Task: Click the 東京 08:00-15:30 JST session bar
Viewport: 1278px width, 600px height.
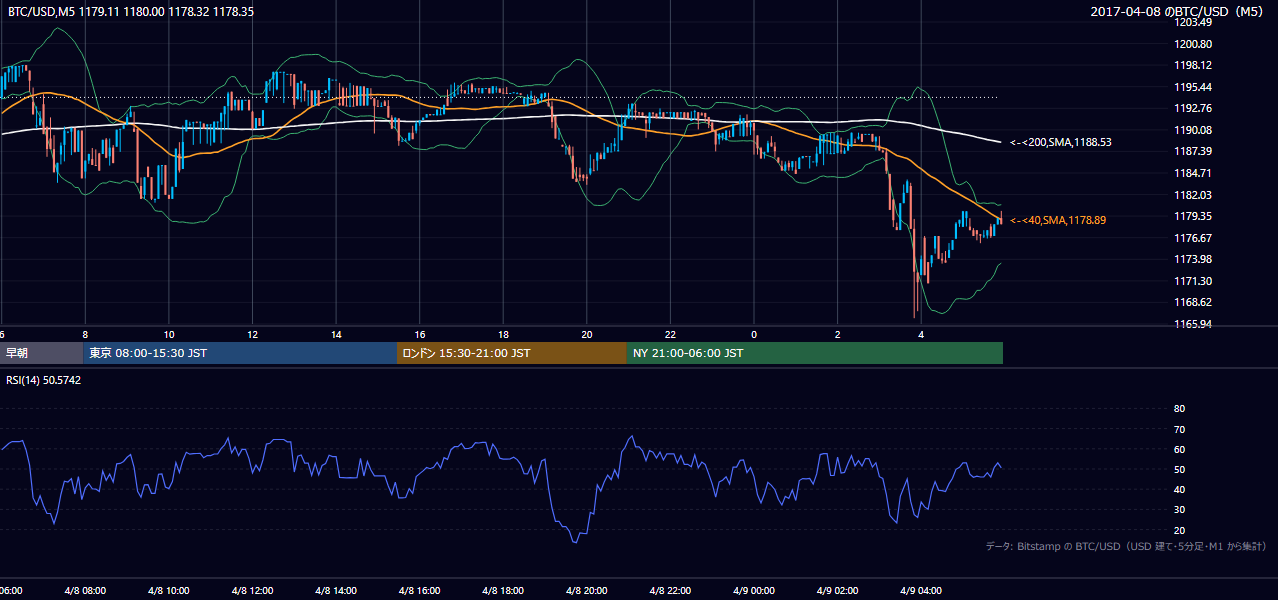Action: (x=240, y=353)
